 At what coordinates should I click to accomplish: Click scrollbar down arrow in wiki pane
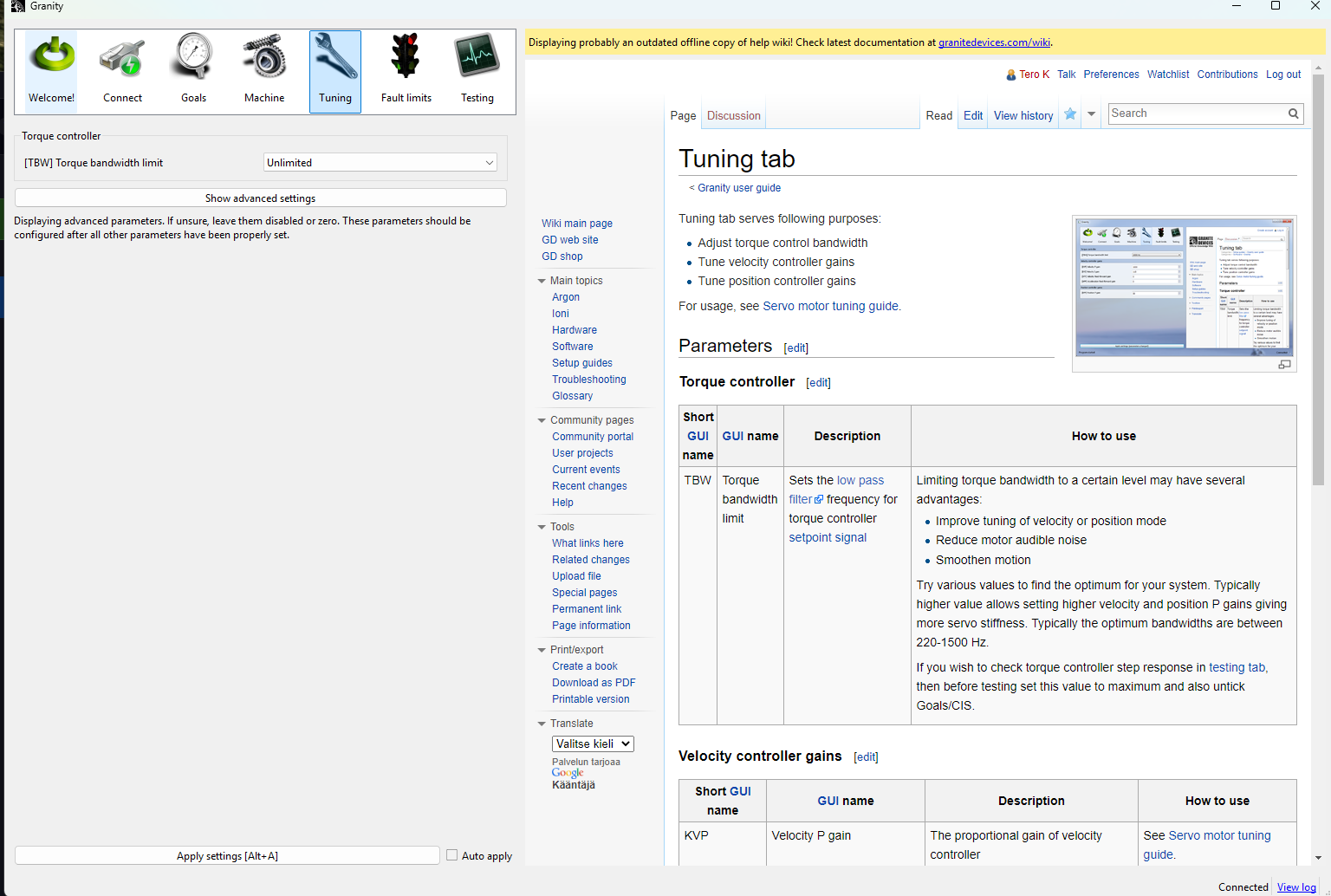click(x=1318, y=858)
